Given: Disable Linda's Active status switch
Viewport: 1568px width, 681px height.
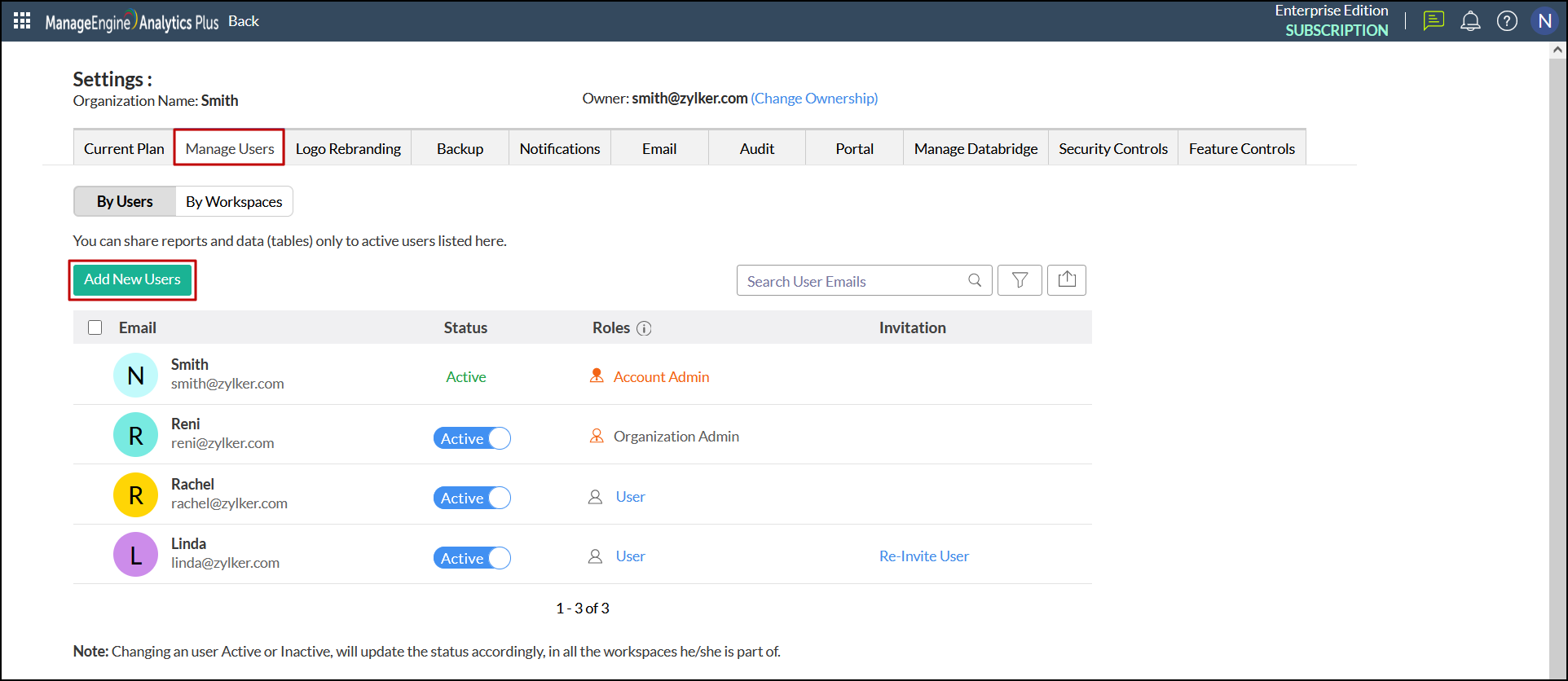Looking at the screenshot, I should pos(472,558).
